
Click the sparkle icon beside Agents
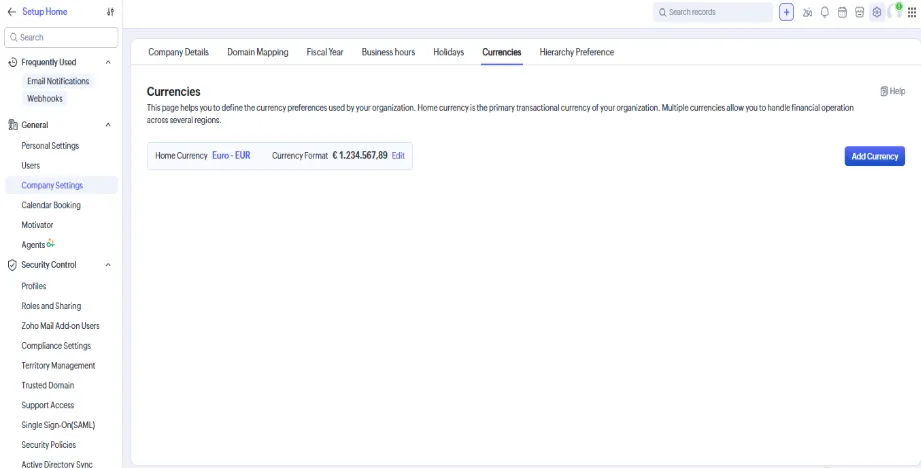[51, 243]
